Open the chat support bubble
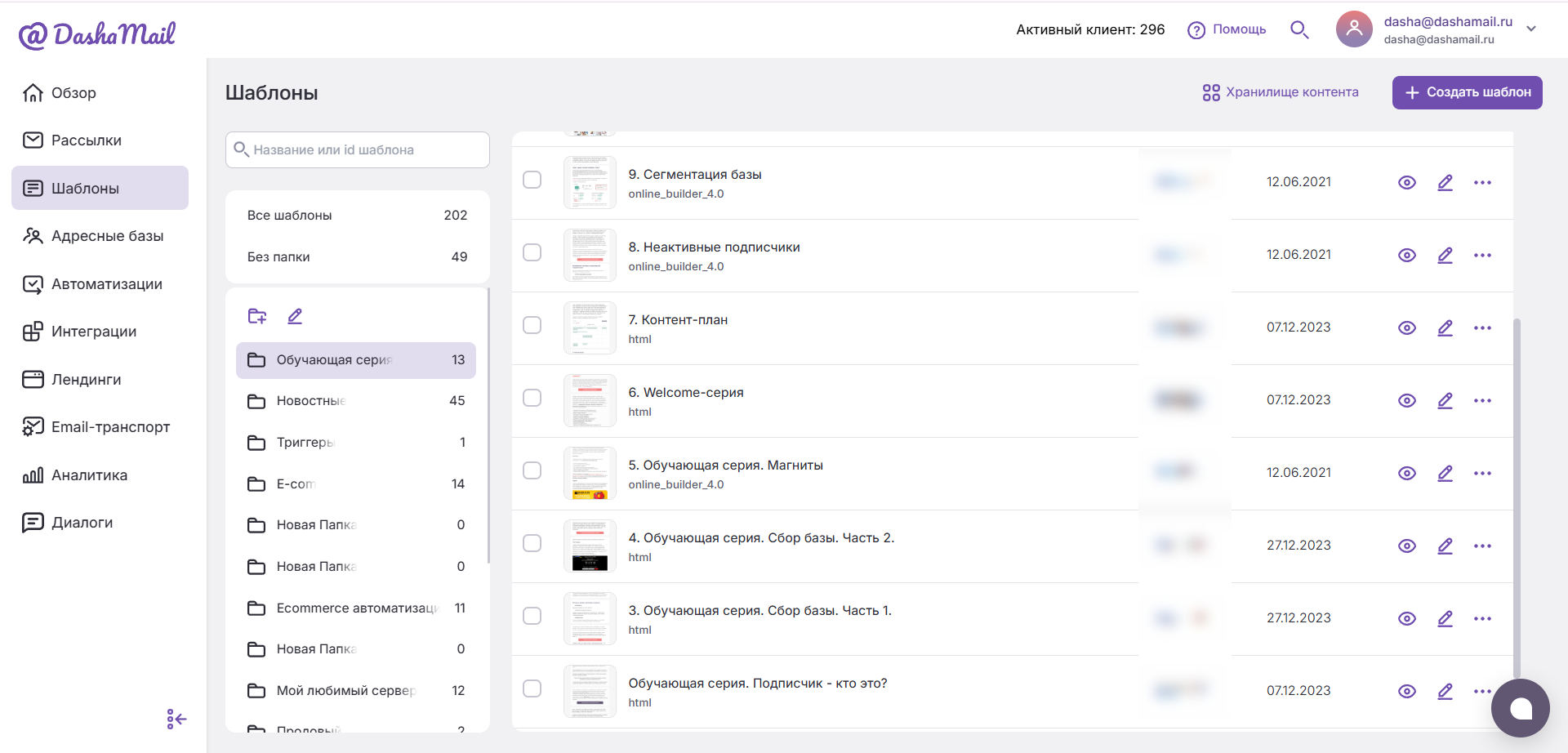The width and height of the screenshot is (1568, 753). 1520,708
